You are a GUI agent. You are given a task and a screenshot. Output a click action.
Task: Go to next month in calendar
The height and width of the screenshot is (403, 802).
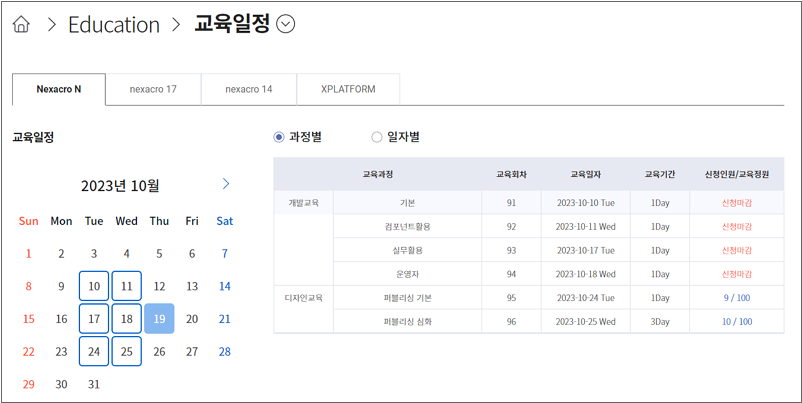click(x=225, y=184)
